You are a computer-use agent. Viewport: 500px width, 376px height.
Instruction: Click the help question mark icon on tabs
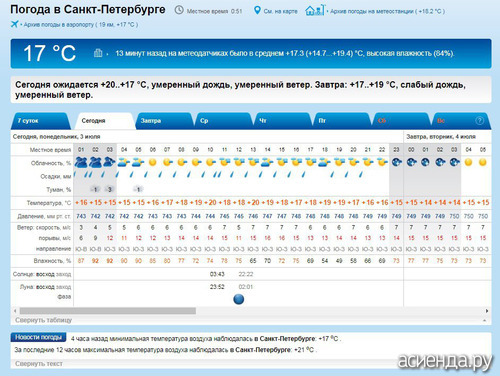tap(479, 121)
